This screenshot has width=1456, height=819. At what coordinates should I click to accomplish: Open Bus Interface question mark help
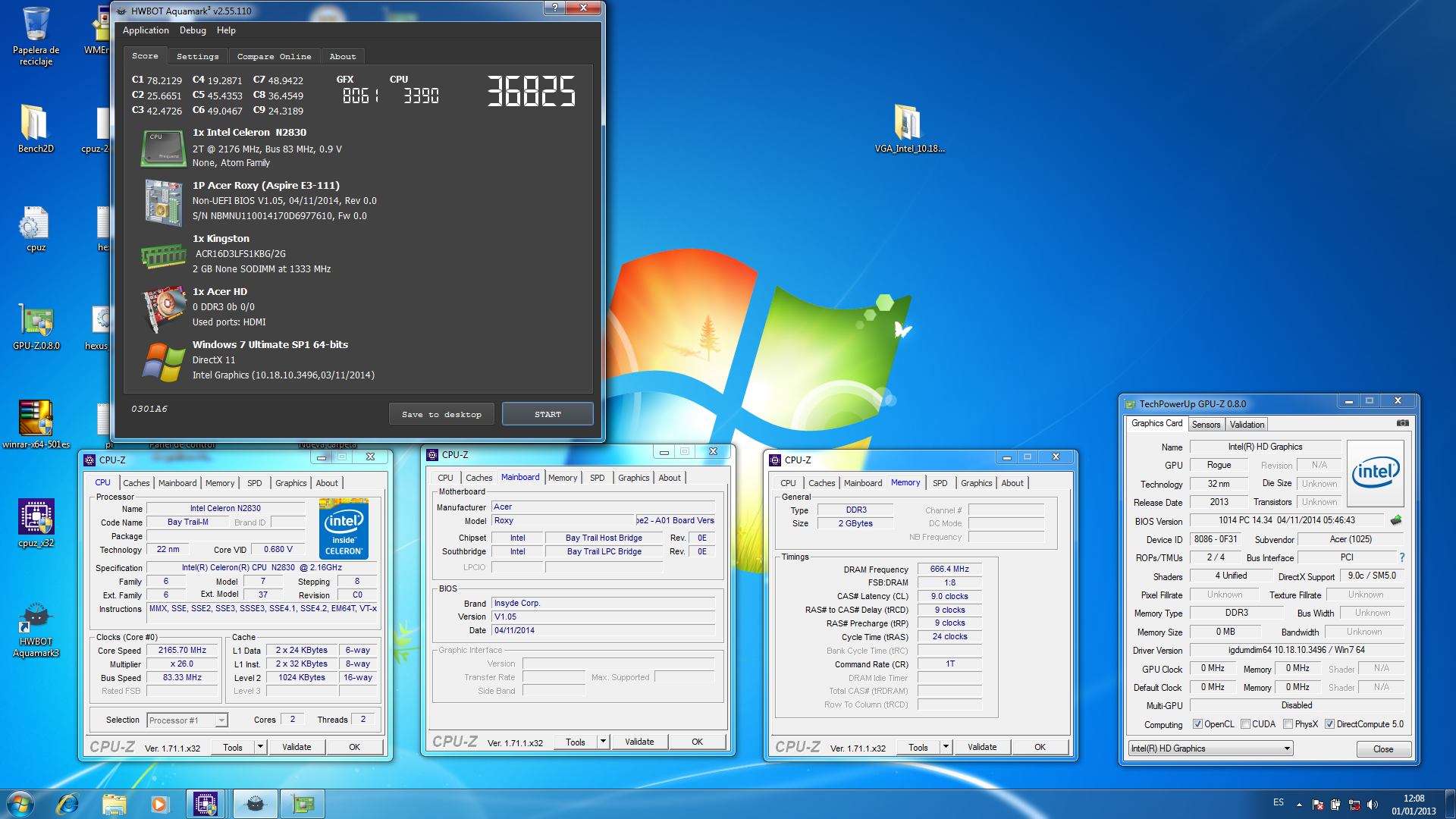(1401, 557)
